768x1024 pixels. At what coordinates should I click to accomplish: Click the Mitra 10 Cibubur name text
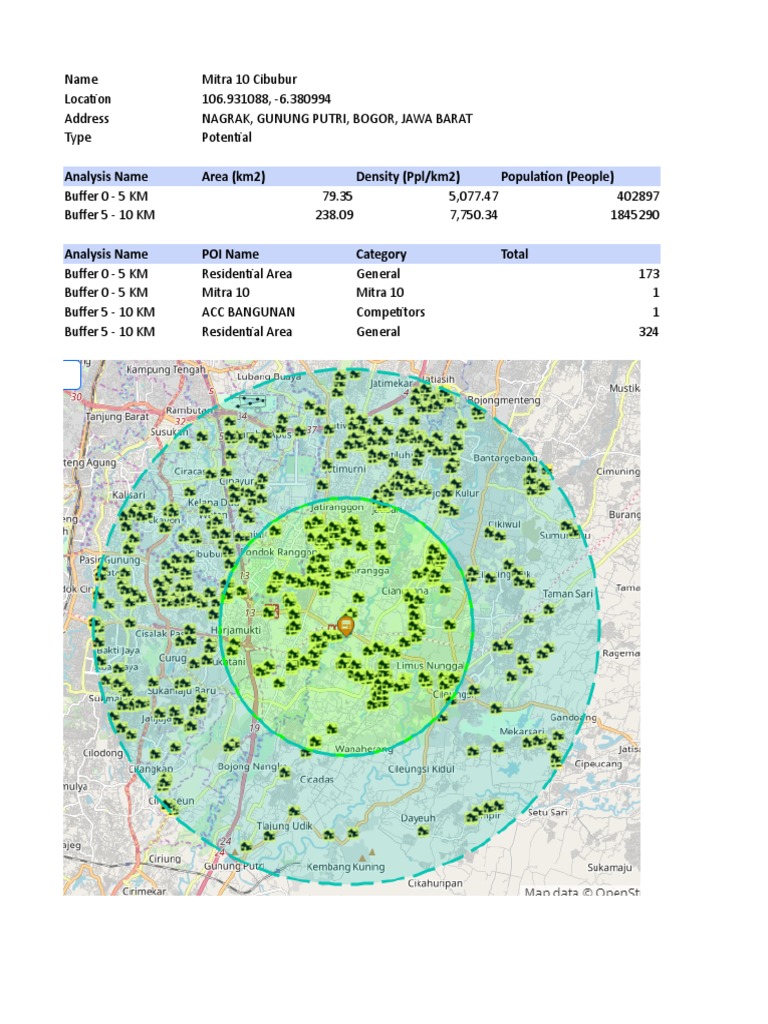pyautogui.click(x=249, y=80)
